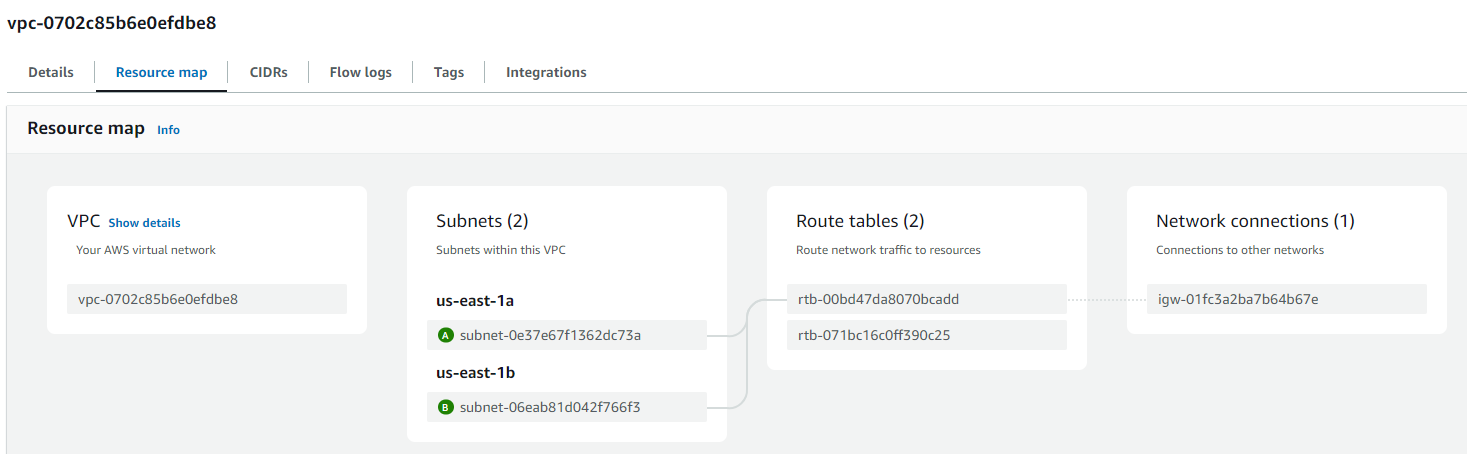Click the Network connections (1) heading
Viewport: 1467px width, 454px height.
click(x=1255, y=221)
